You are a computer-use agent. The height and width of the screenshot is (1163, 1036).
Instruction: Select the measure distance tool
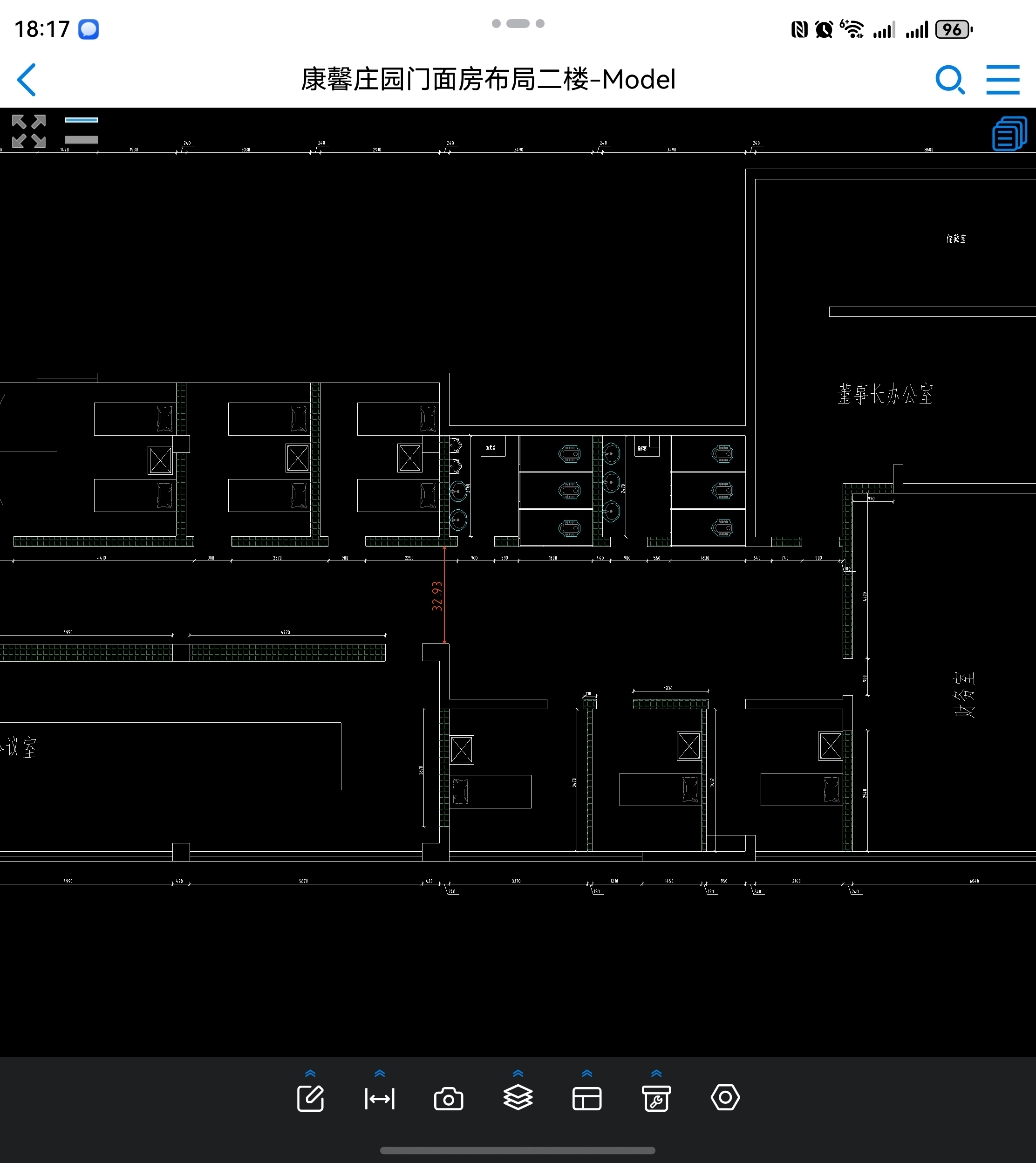(x=380, y=1098)
